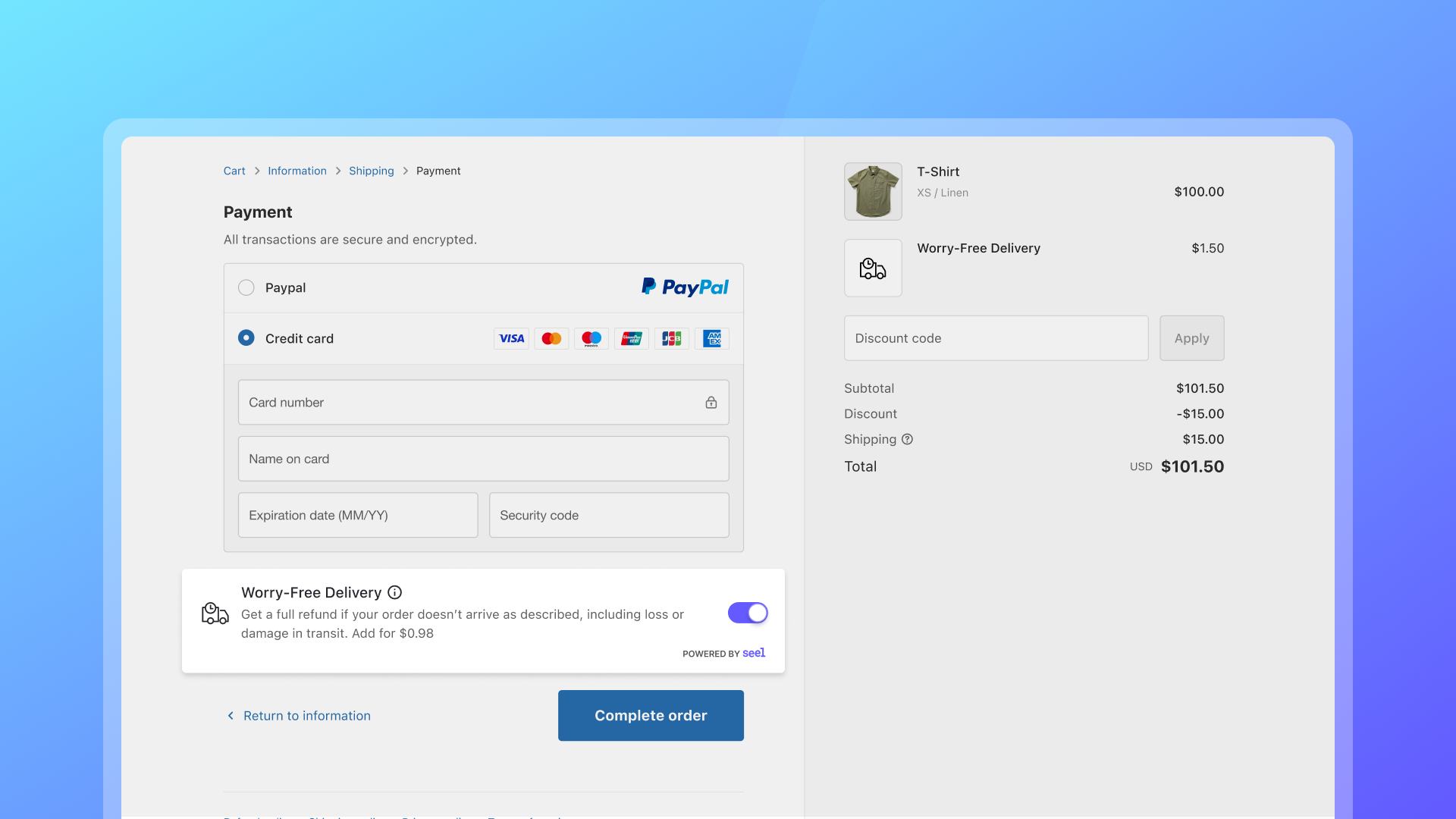
Task: Click the American Express card icon
Action: click(x=711, y=338)
